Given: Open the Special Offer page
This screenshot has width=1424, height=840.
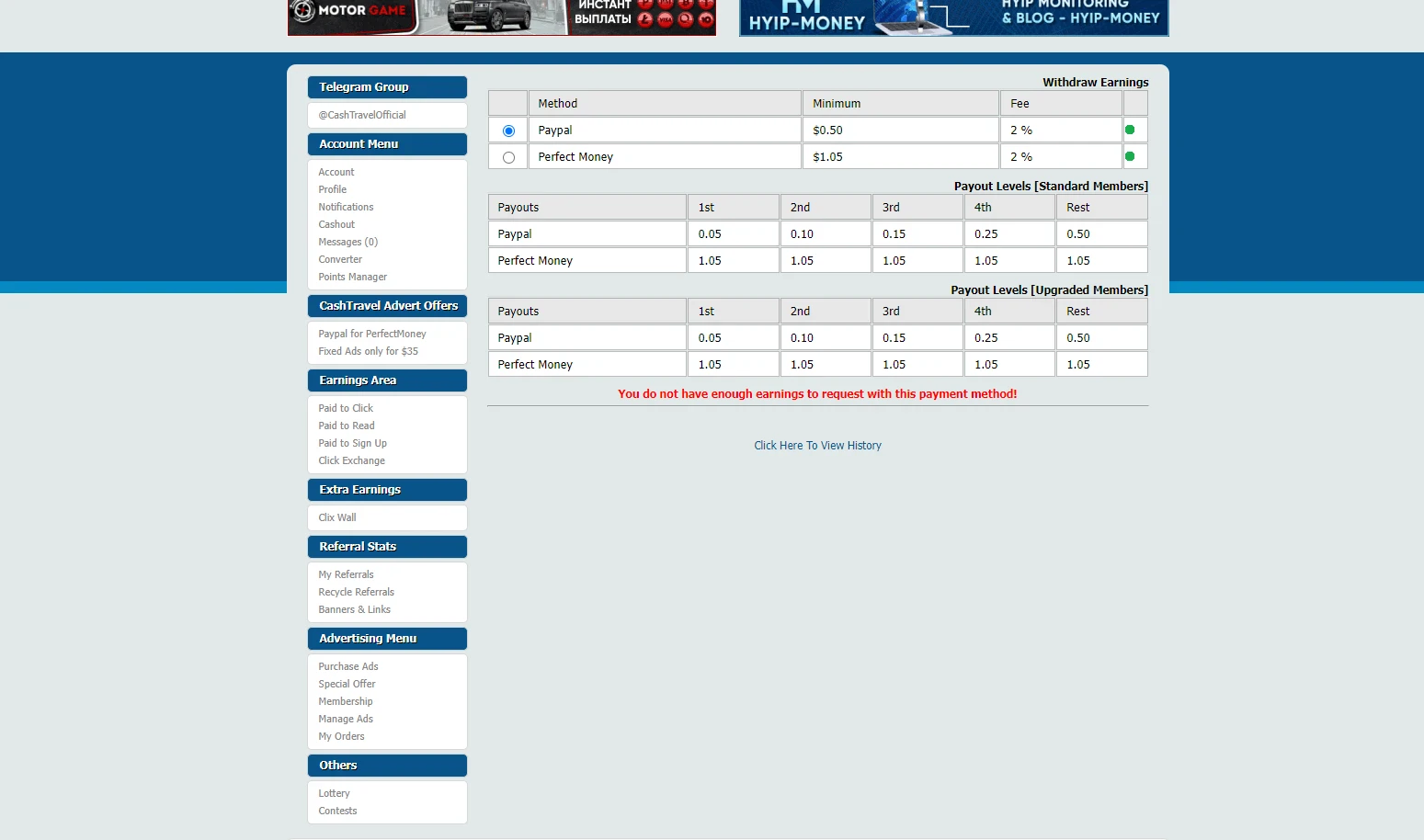Looking at the screenshot, I should point(347,684).
